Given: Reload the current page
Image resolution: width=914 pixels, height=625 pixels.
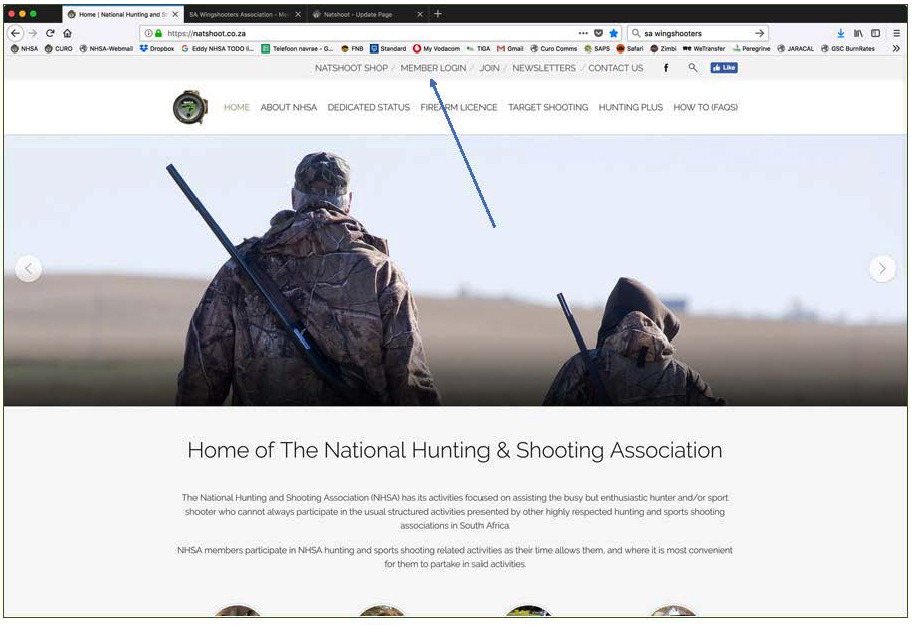Looking at the screenshot, I should click(50, 33).
